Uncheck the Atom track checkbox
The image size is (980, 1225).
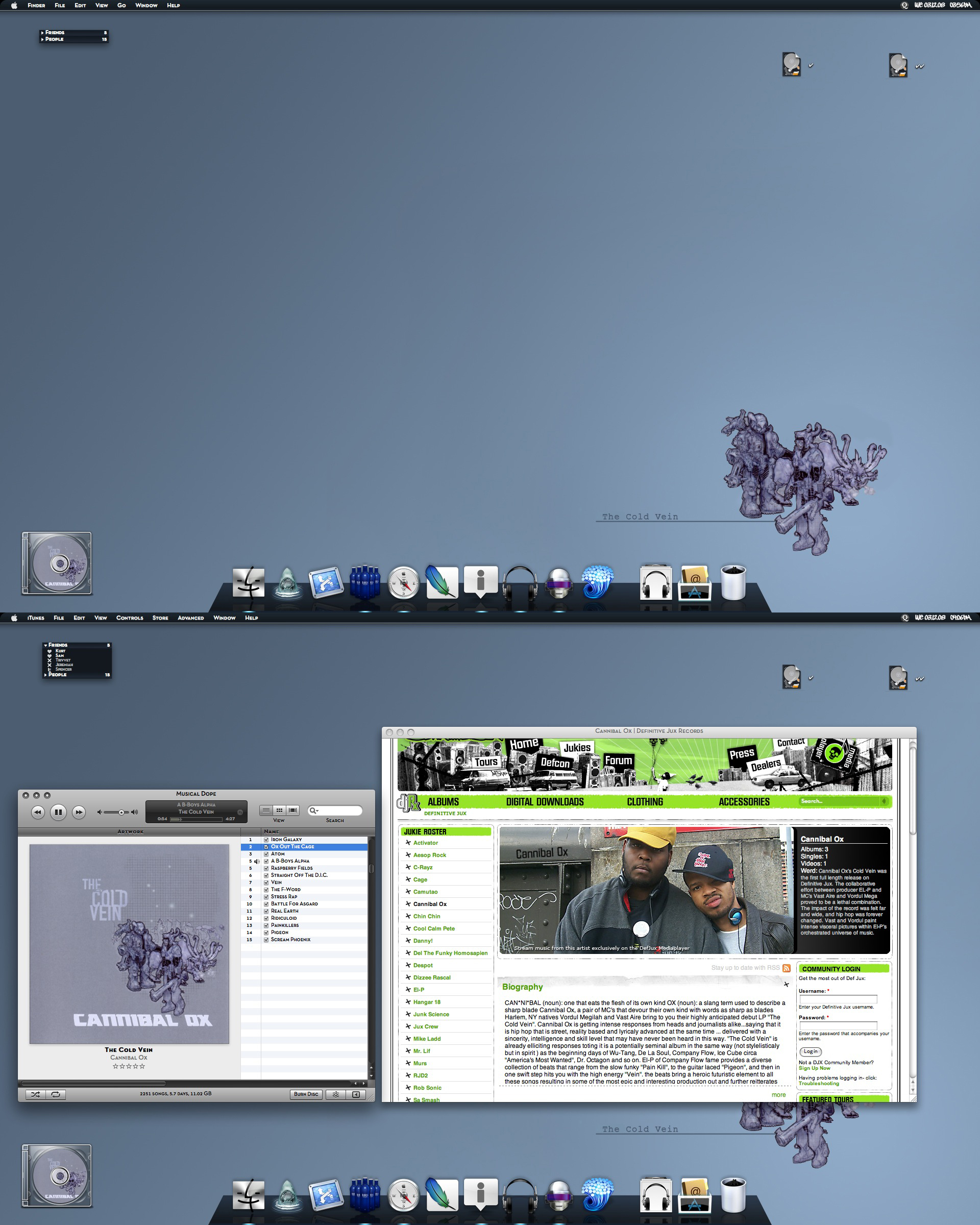266,854
